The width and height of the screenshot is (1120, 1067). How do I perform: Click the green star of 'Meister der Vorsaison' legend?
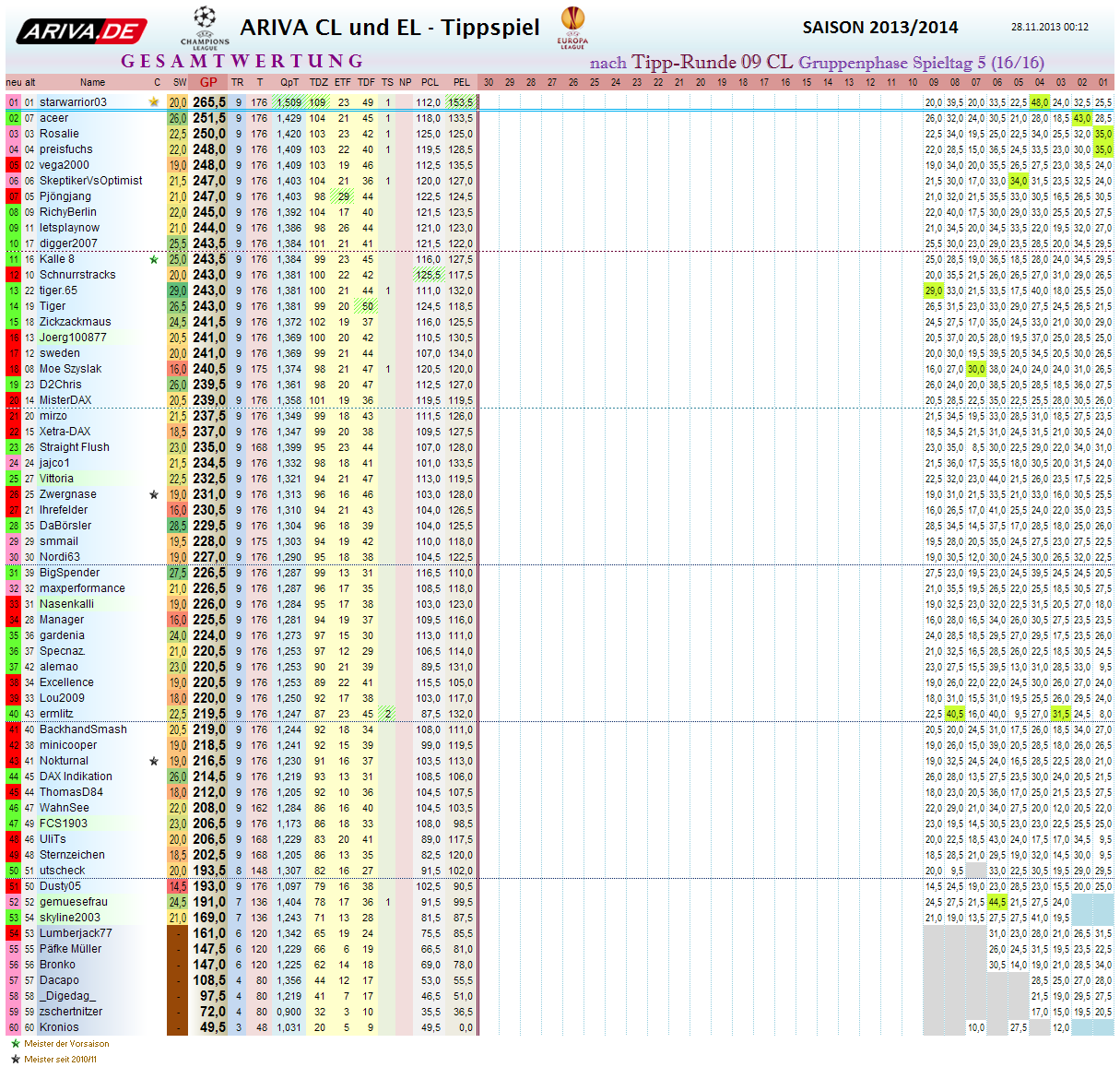(x=15, y=1044)
